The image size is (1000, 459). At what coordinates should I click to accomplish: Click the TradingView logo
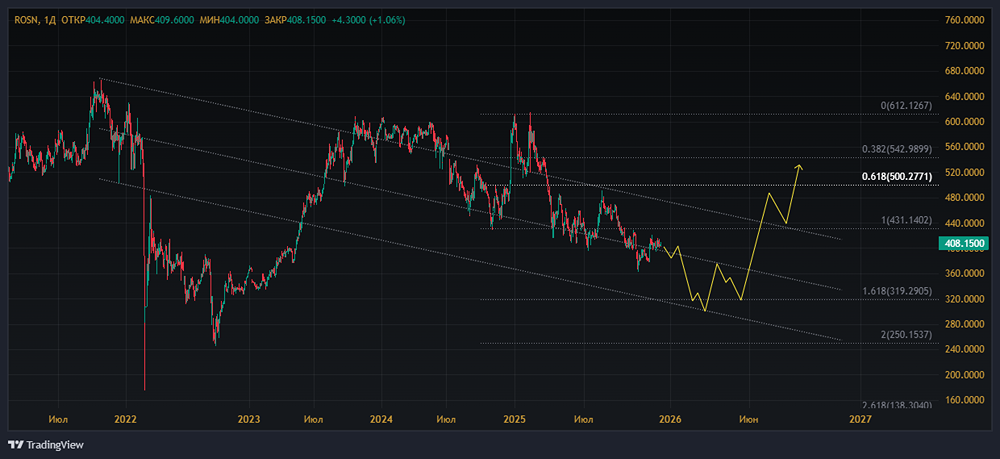(x=47, y=444)
